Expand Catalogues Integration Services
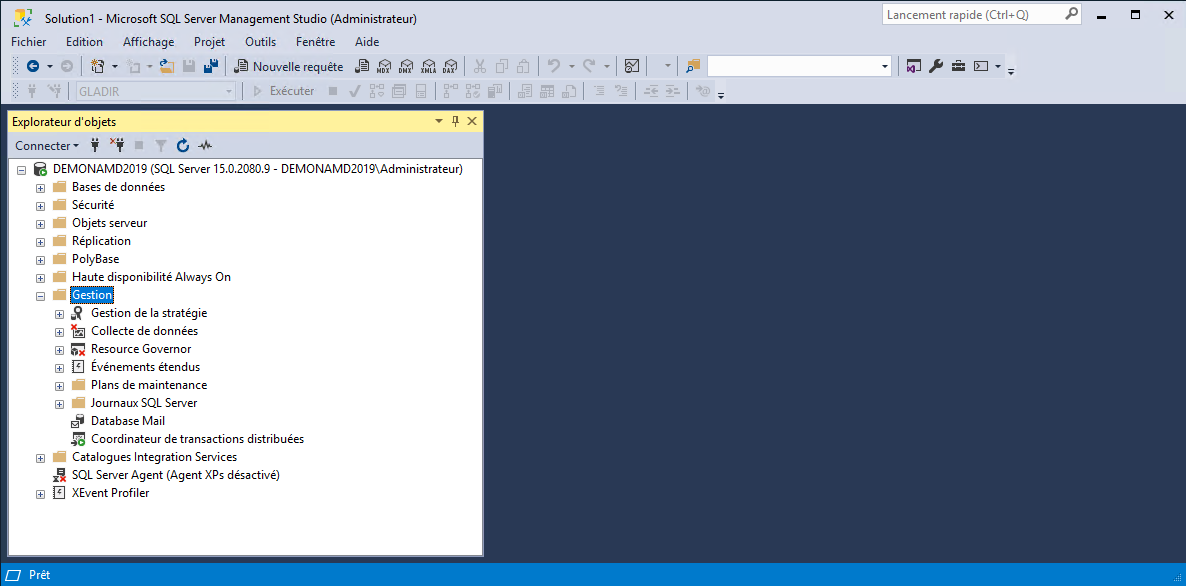 tap(41, 458)
